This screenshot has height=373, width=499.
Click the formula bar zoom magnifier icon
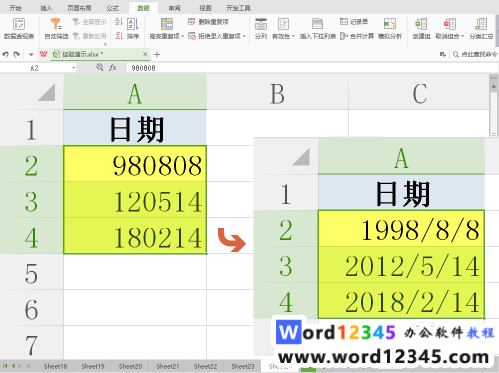(x=99, y=68)
